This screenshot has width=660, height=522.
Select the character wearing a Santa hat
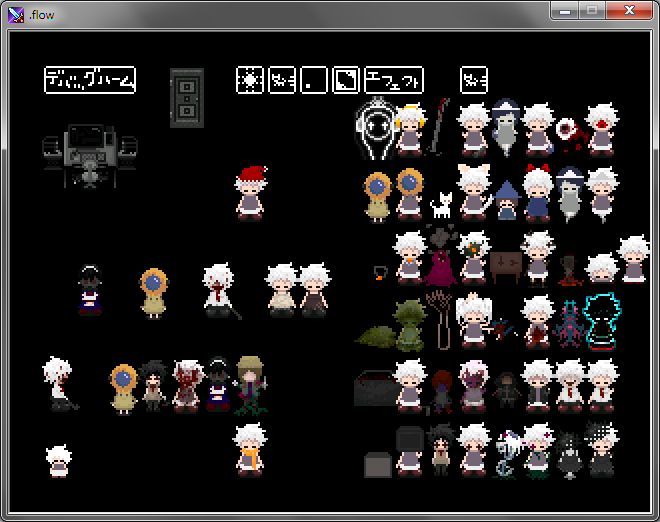251,193
